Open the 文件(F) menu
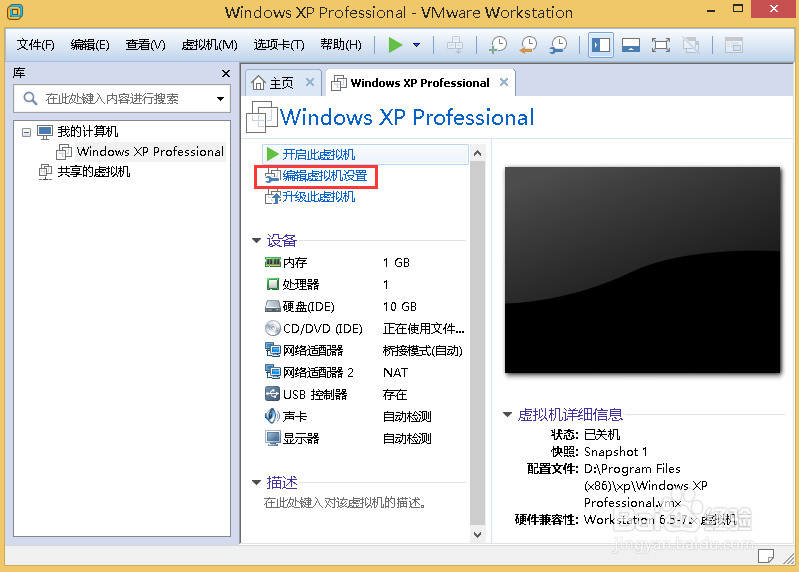799x572 pixels. [35, 45]
